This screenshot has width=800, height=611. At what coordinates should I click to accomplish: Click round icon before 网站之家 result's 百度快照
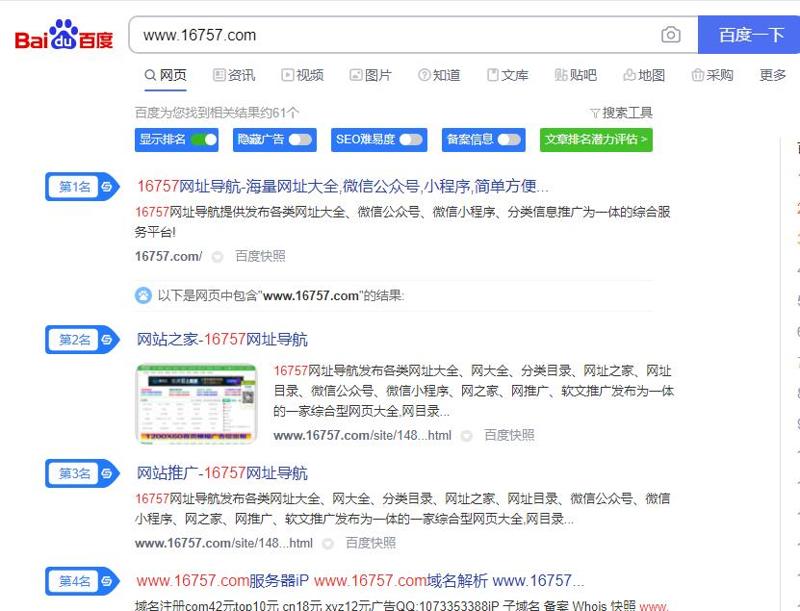[466, 436]
